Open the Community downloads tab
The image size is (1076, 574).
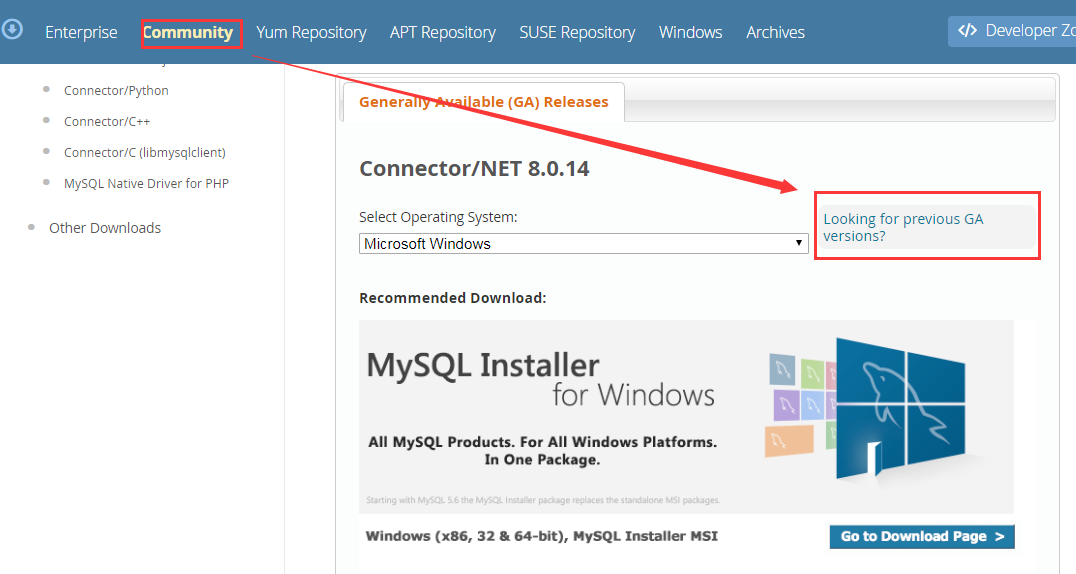coord(187,32)
